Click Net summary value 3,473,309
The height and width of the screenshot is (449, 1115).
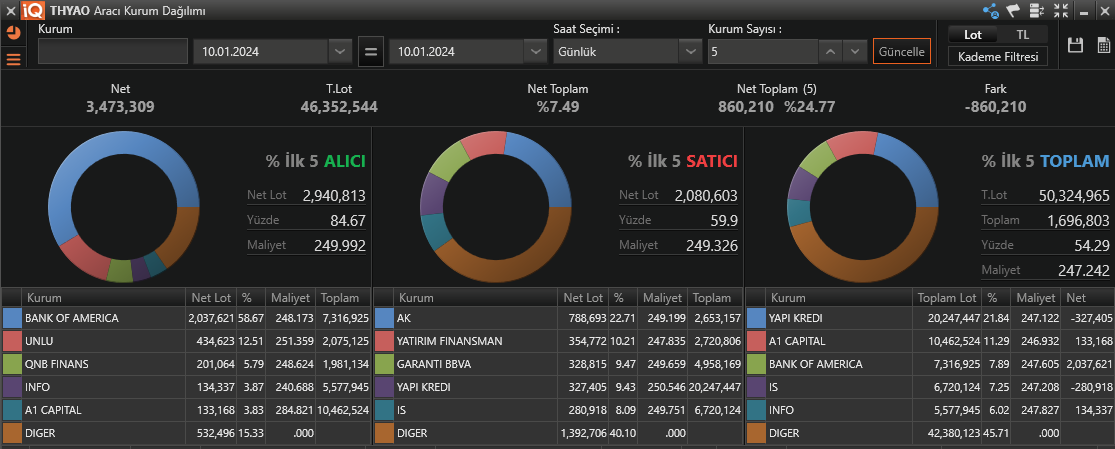coord(120,107)
